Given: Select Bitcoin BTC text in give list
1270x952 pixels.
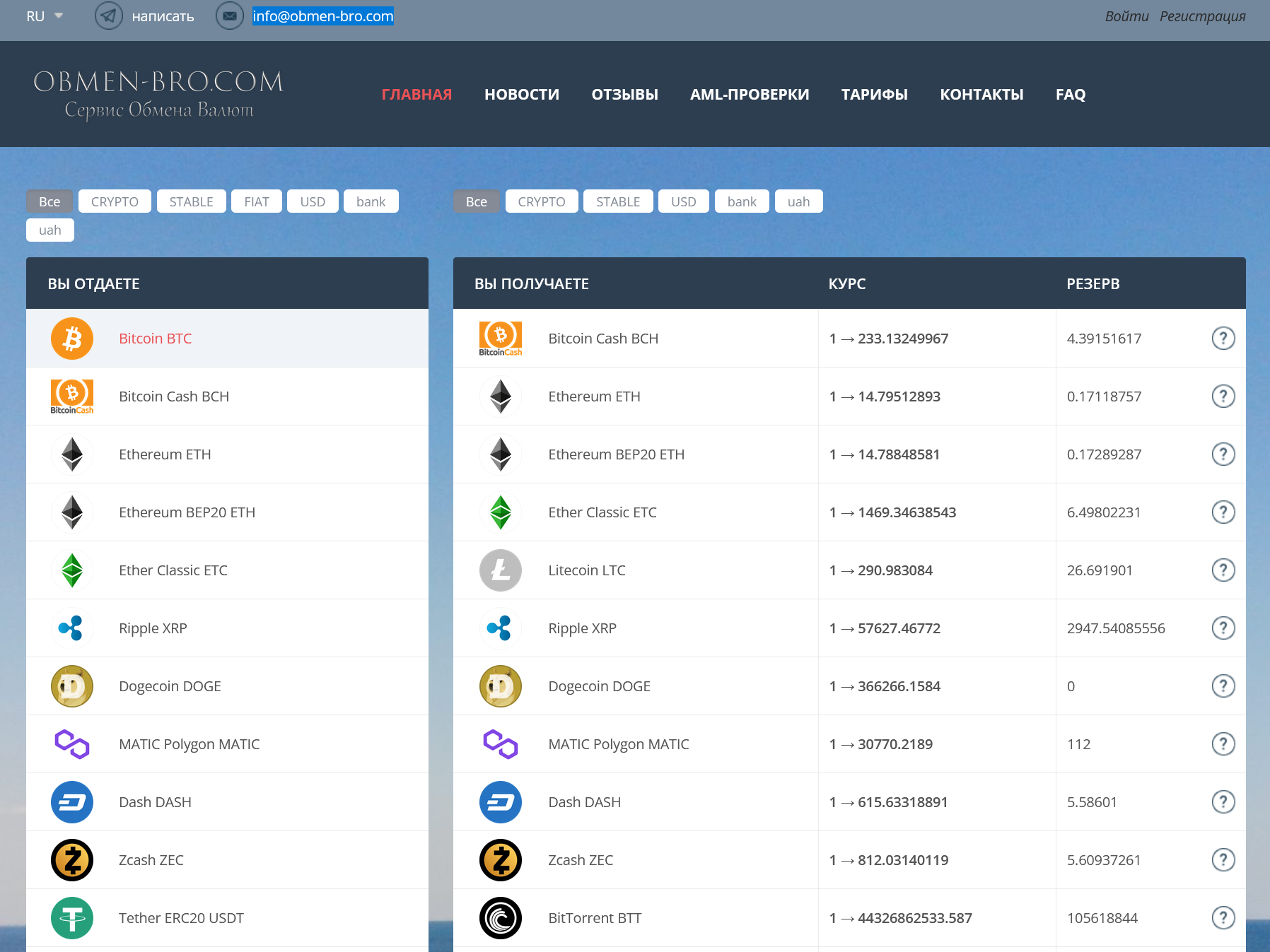Looking at the screenshot, I should [x=156, y=339].
